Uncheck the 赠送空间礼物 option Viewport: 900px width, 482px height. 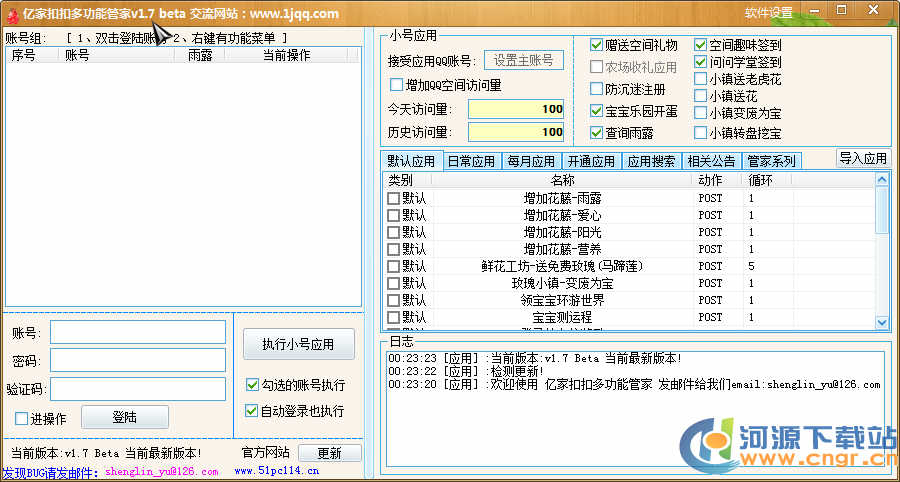coord(597,45)
